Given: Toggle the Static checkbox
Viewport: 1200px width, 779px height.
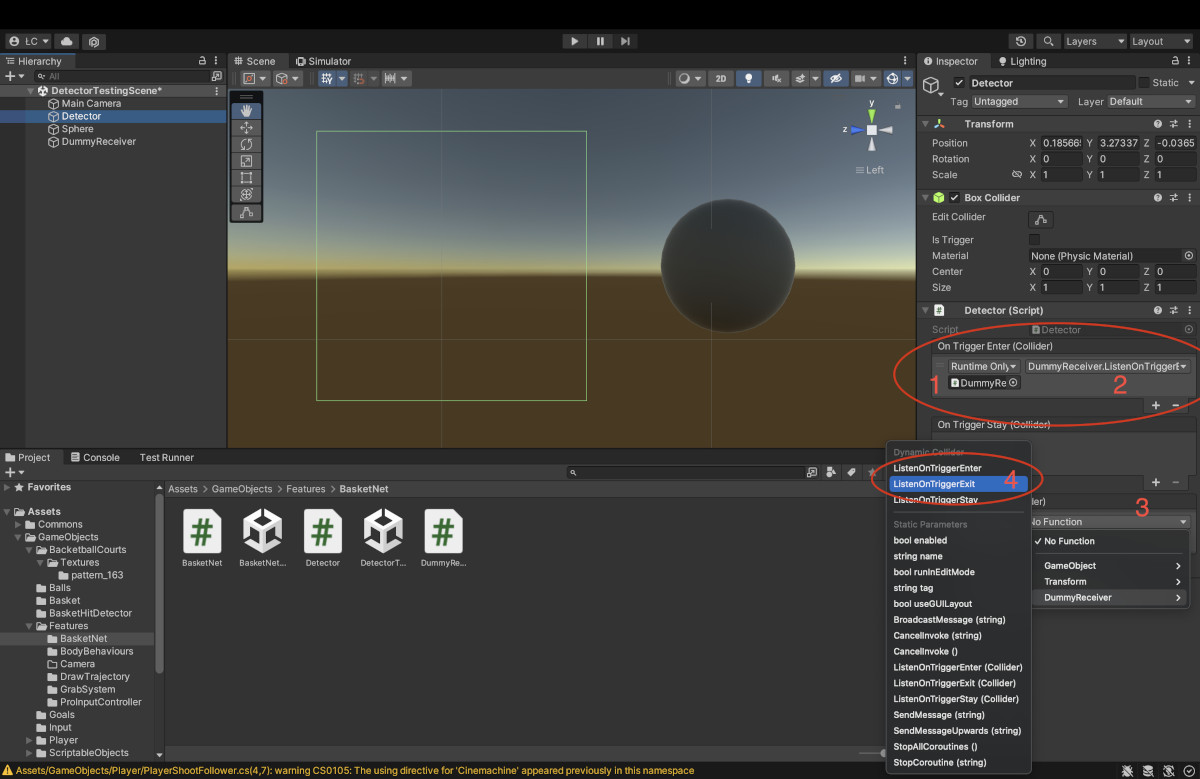Looking at the screenshot, I should tap(1144, 83).
